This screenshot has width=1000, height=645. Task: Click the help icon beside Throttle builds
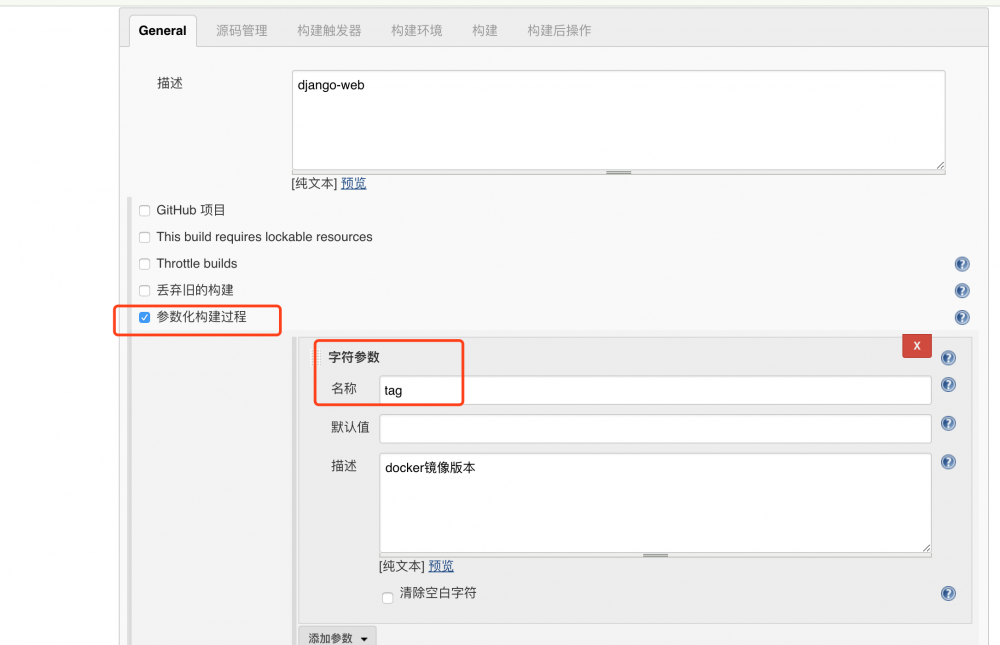click(962, 264)
